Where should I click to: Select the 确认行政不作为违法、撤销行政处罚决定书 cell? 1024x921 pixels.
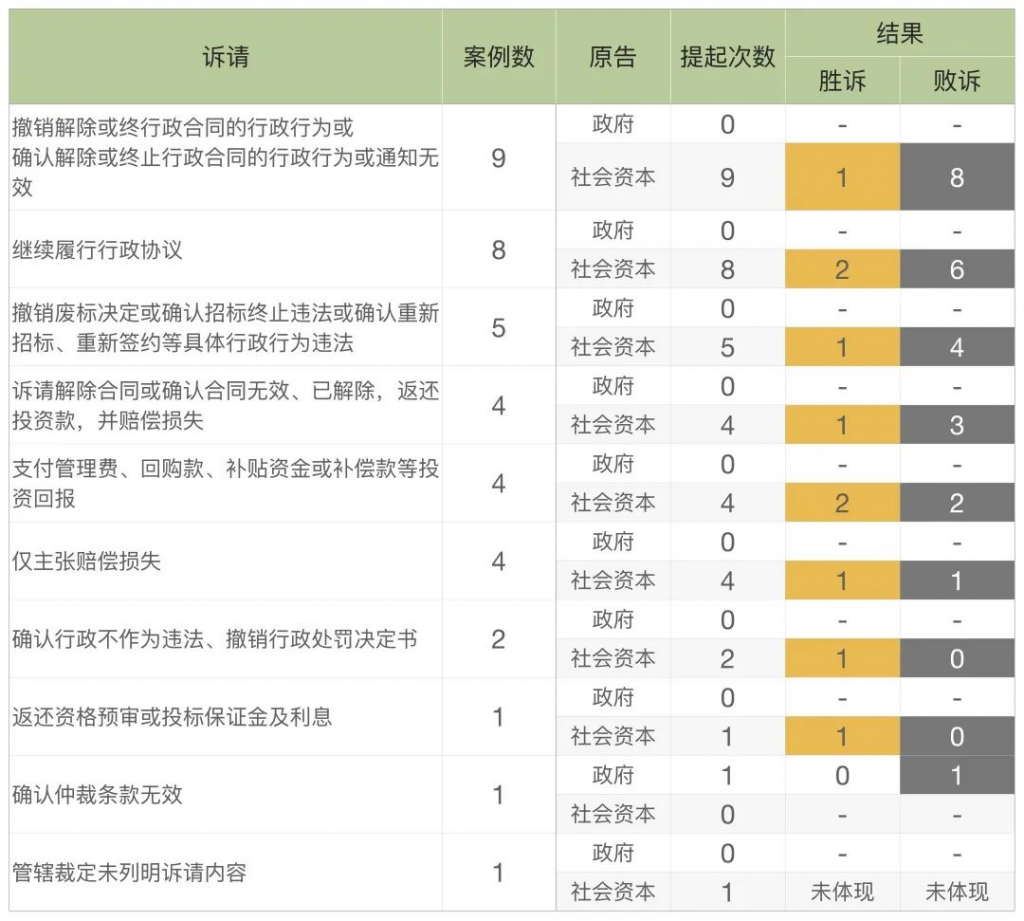(x=214, y=639)
